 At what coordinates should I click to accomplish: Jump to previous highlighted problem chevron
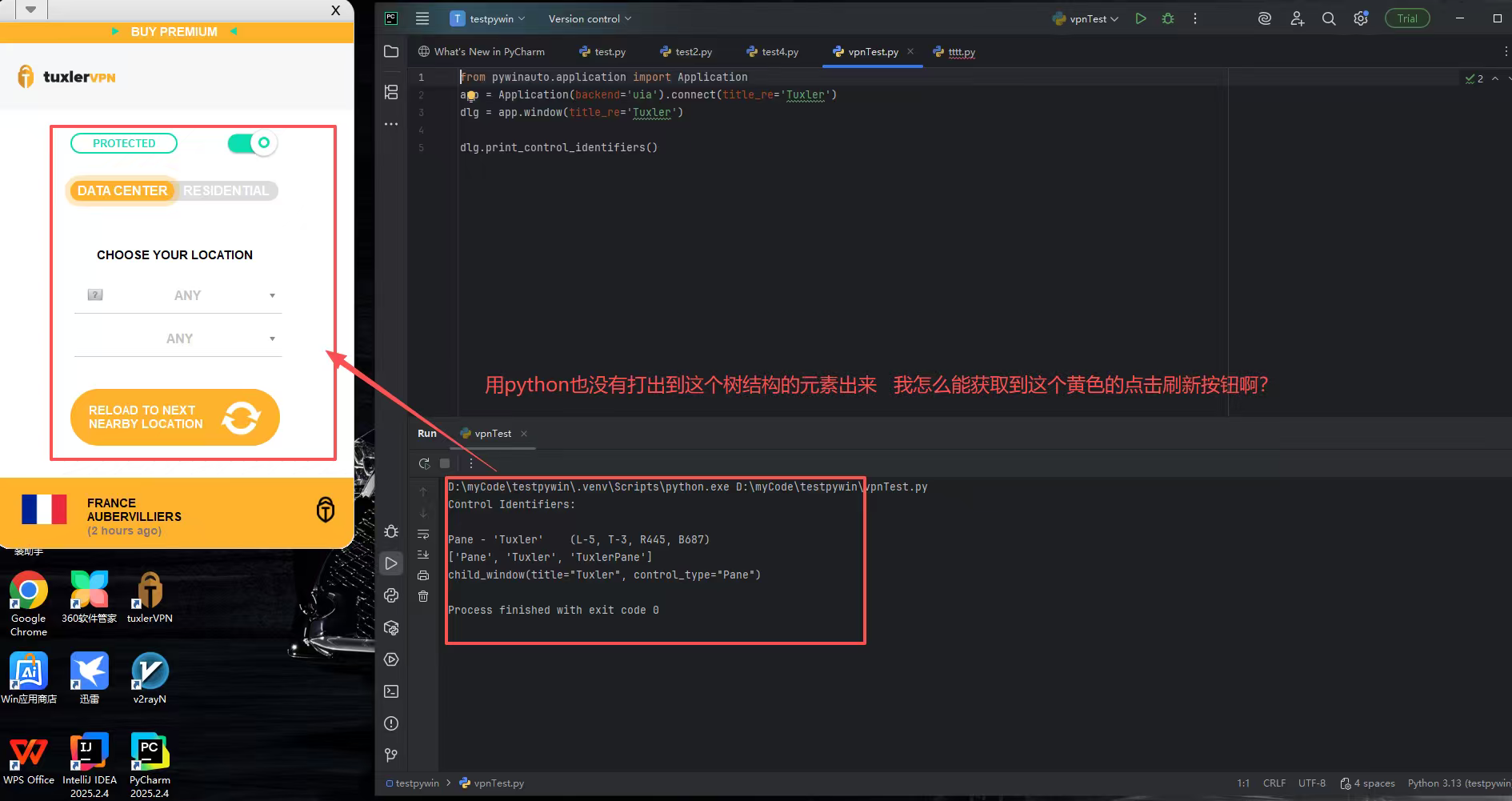tap(1495, 78)
